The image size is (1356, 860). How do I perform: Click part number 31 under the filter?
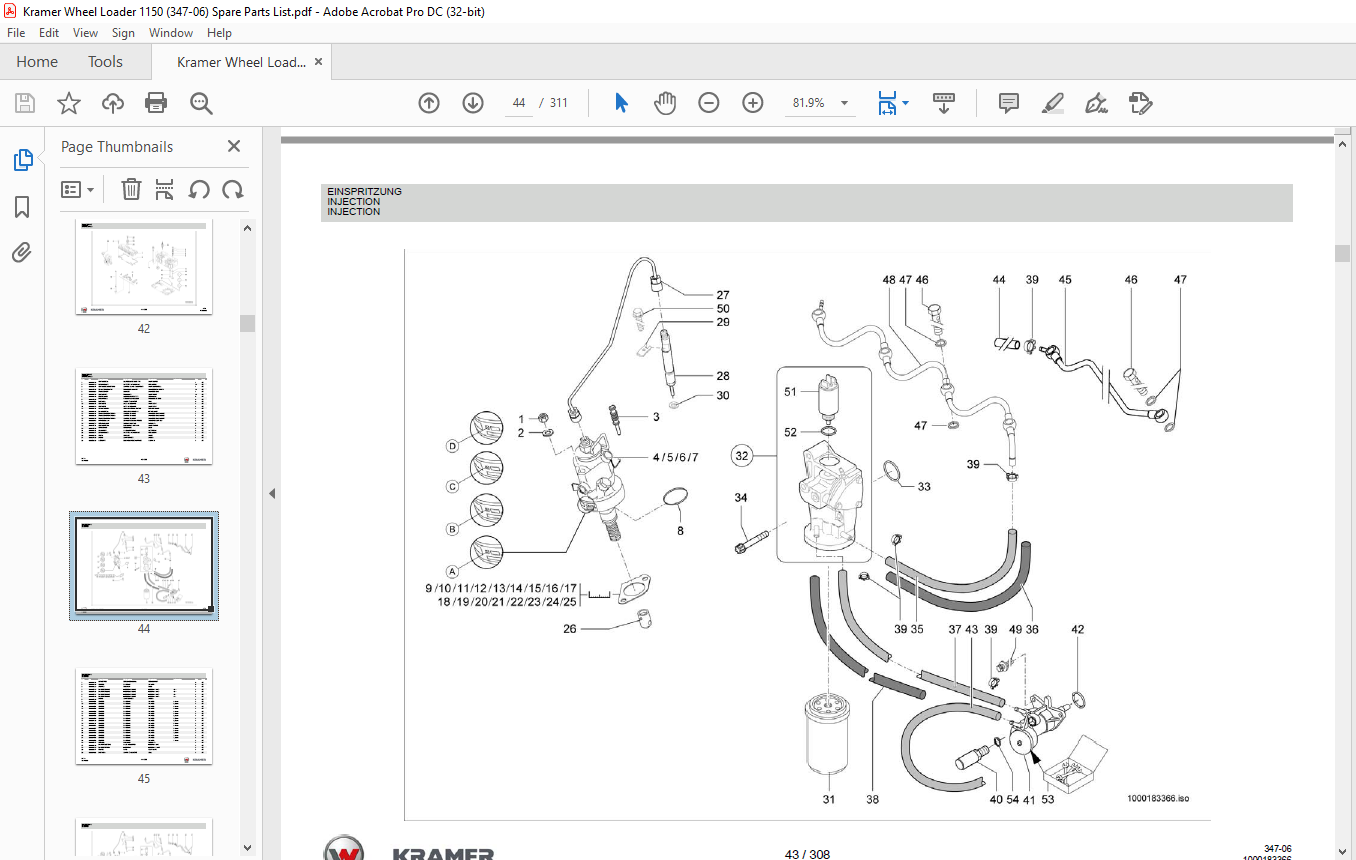pos(829,799)
